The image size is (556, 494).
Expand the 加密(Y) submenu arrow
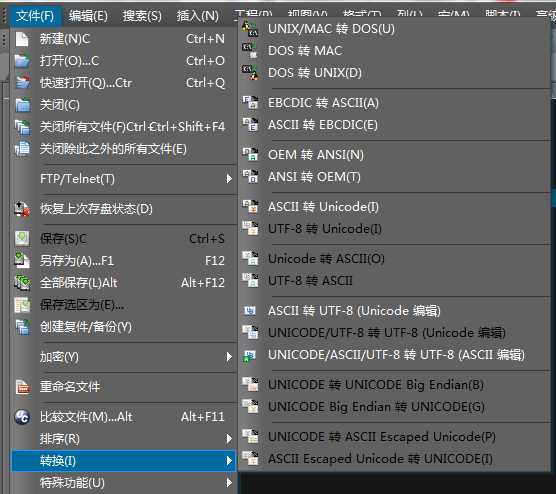[229, 357]
